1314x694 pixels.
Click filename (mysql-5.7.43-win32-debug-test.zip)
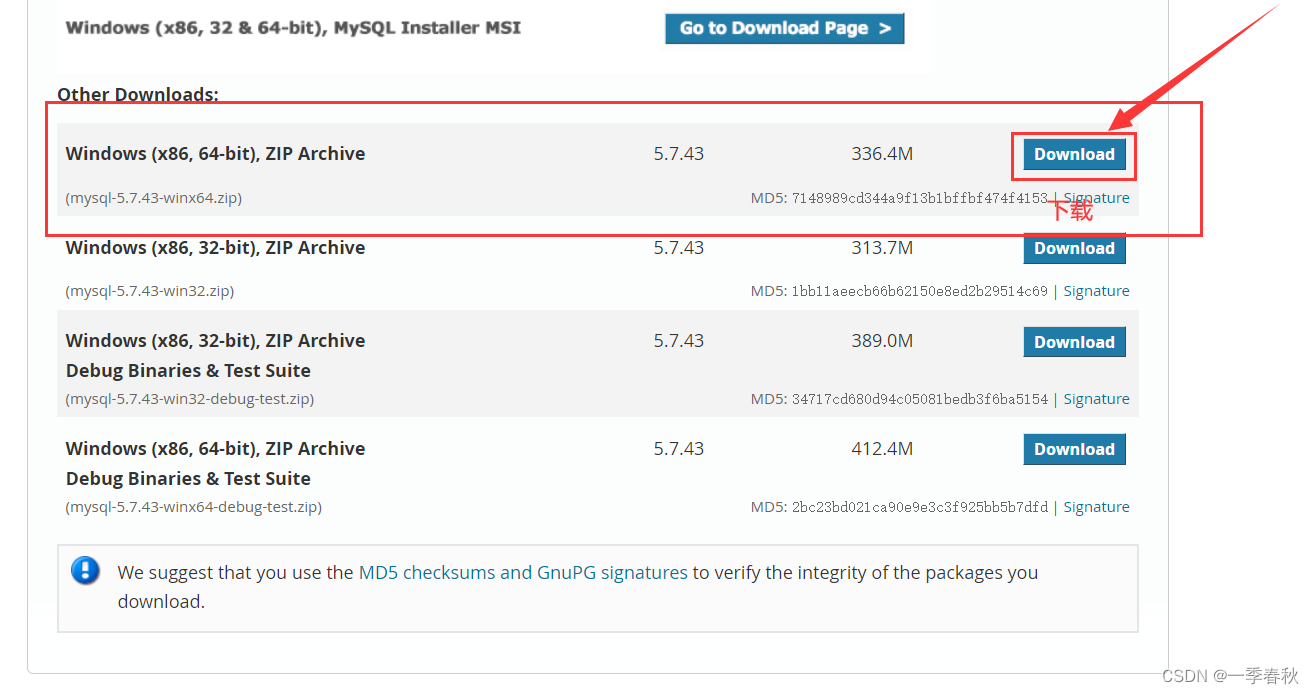(190, 399)
